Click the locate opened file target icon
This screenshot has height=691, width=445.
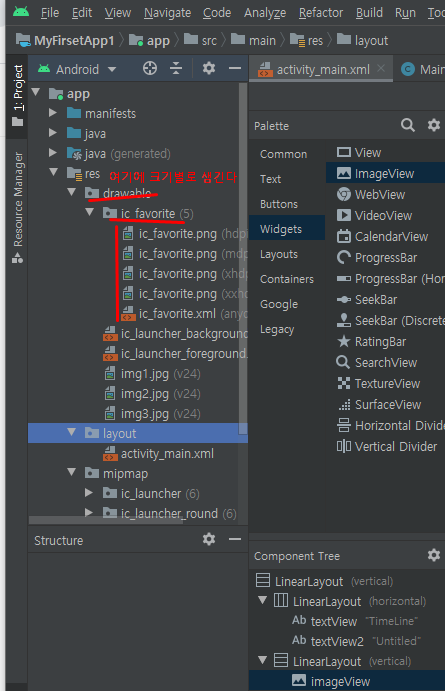point(150,68)
